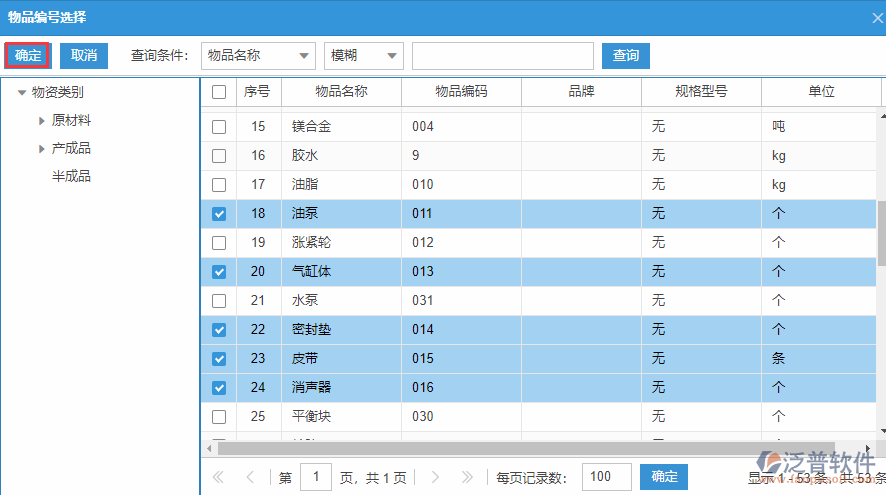Sort by the 物品名称 column header
The width and height of the screenshot is (886, 495).
click(341, 92)
